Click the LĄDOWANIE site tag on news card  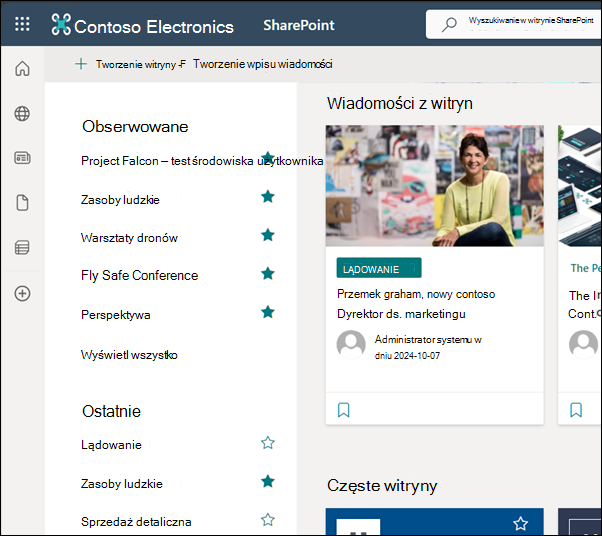[379, 268]
